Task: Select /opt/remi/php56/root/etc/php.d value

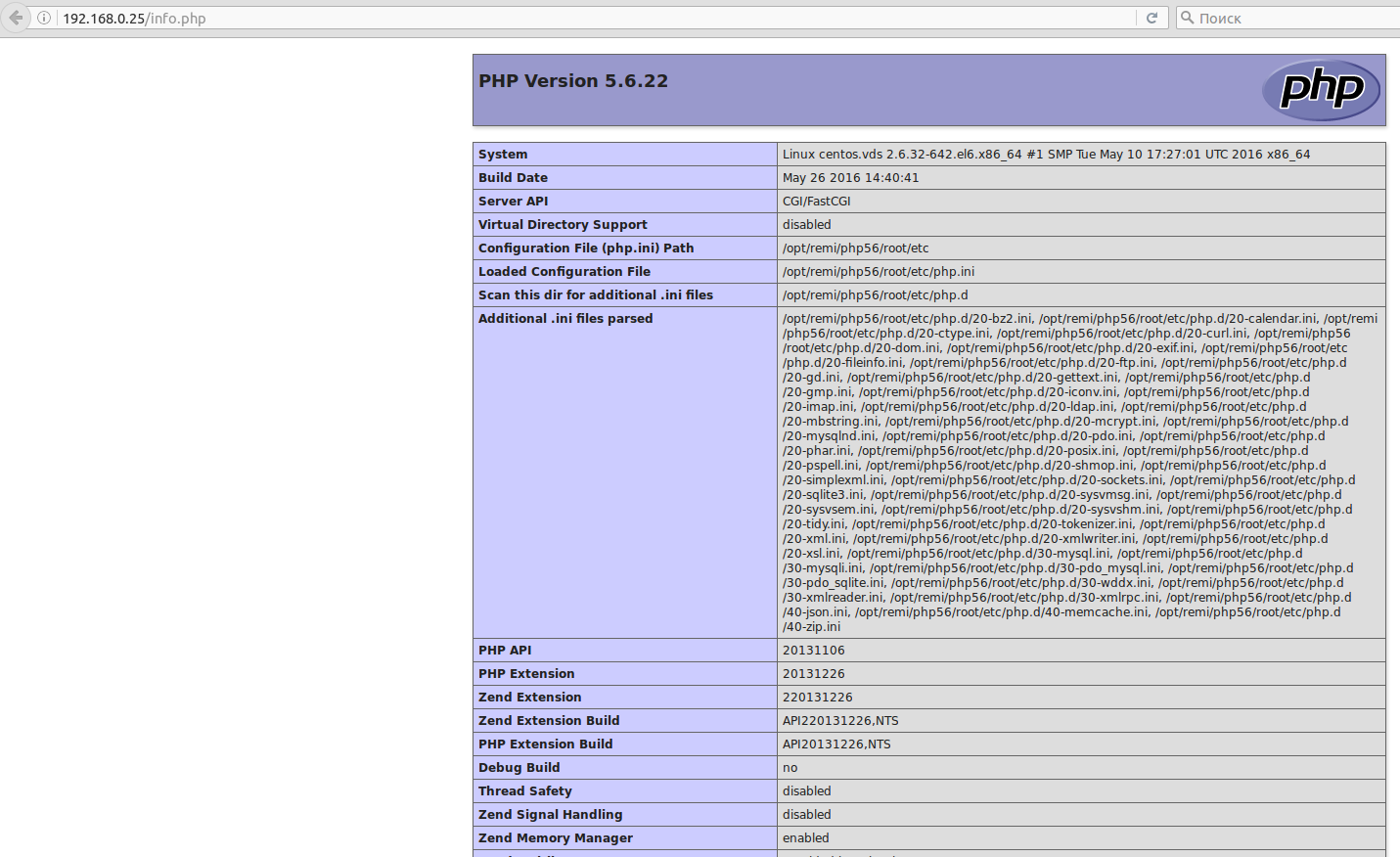Action: (x=876, y=295)
